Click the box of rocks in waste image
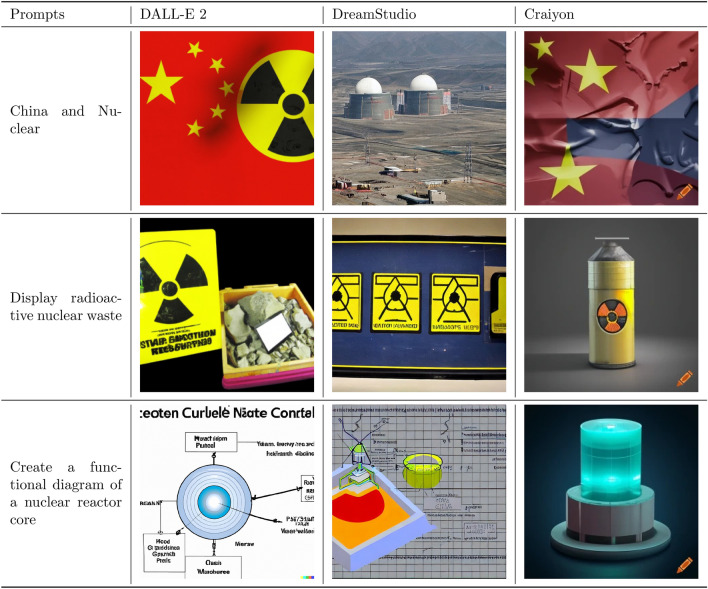 coord(267,336)
